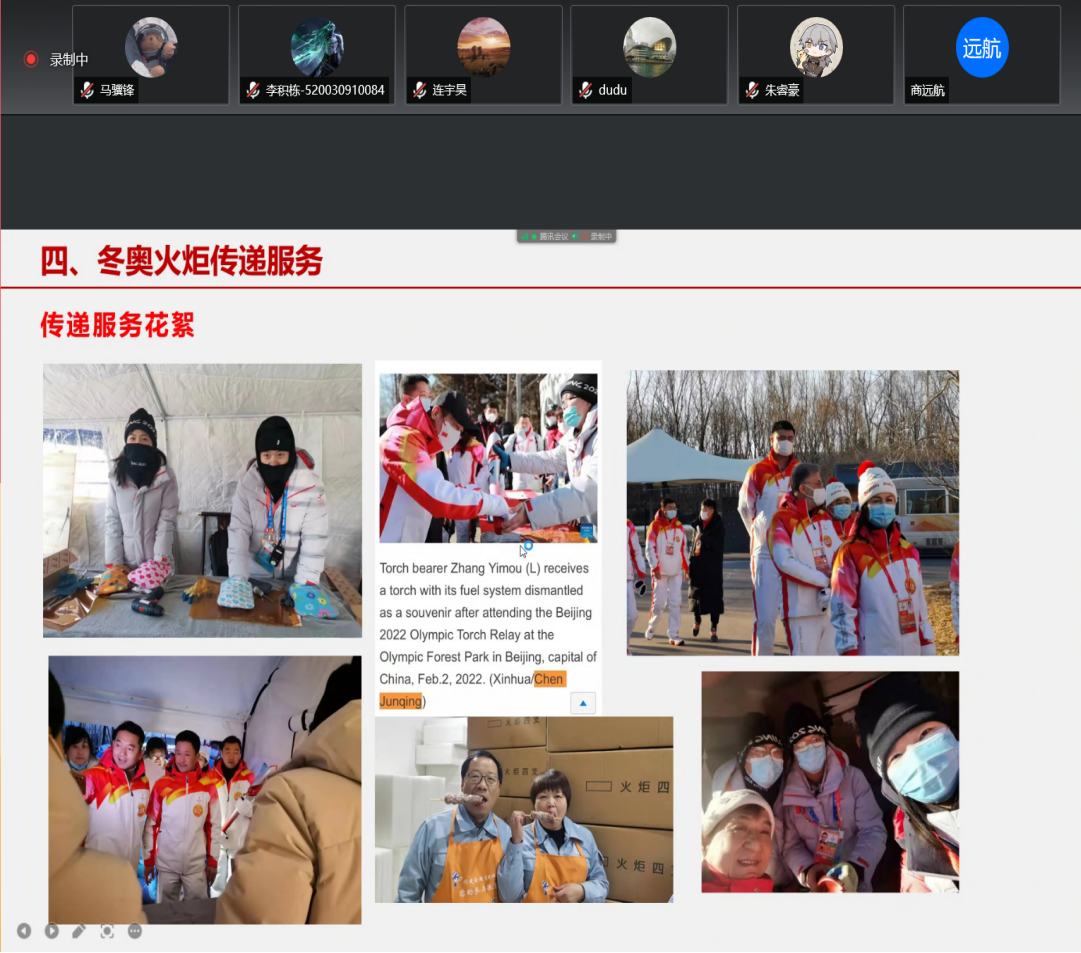Go to the previous slide
Screen dimensions: 1081x953
[24, 931]
